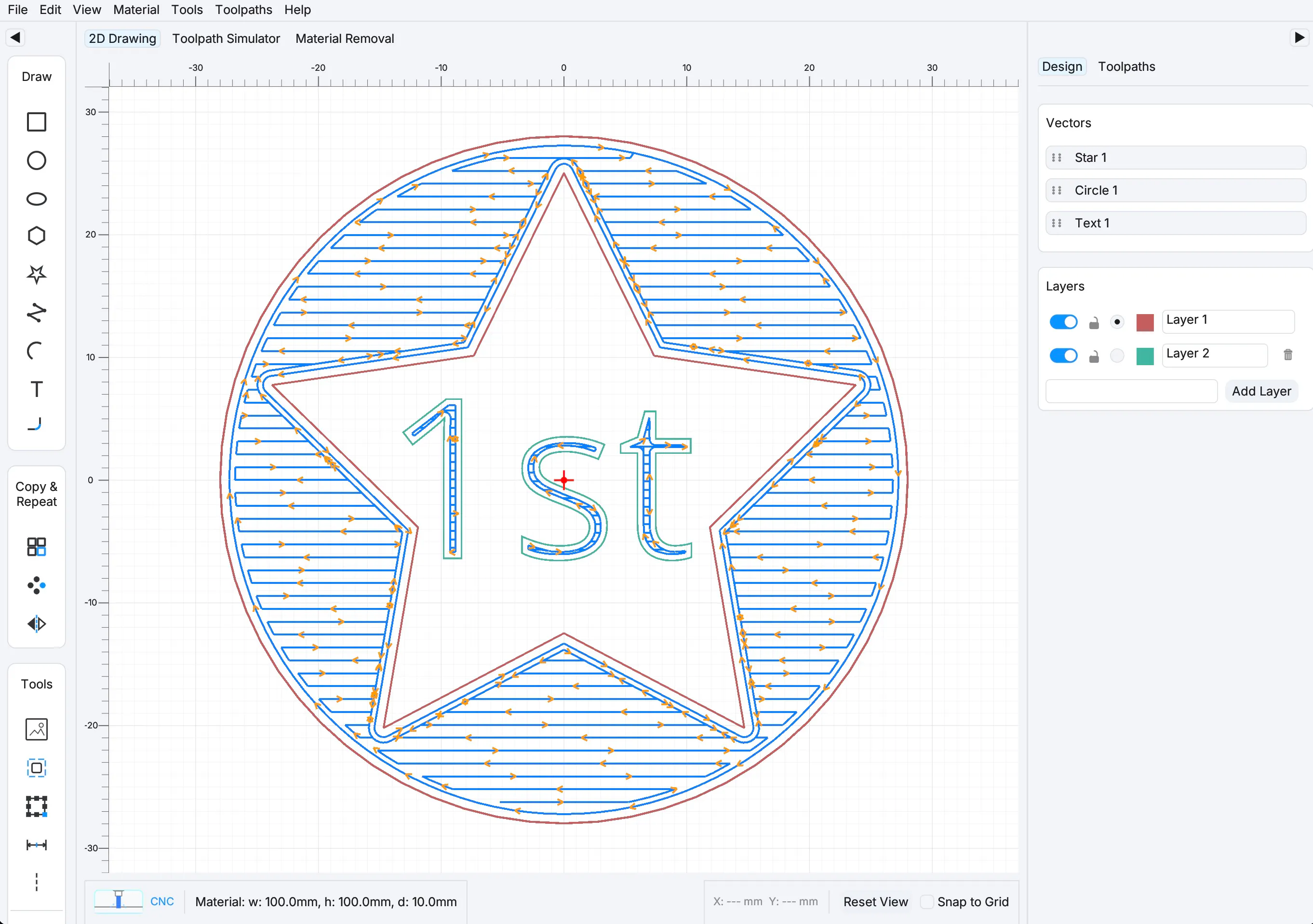
Task: Grab the Star 1 drag handle
Action: [1057, 158]
